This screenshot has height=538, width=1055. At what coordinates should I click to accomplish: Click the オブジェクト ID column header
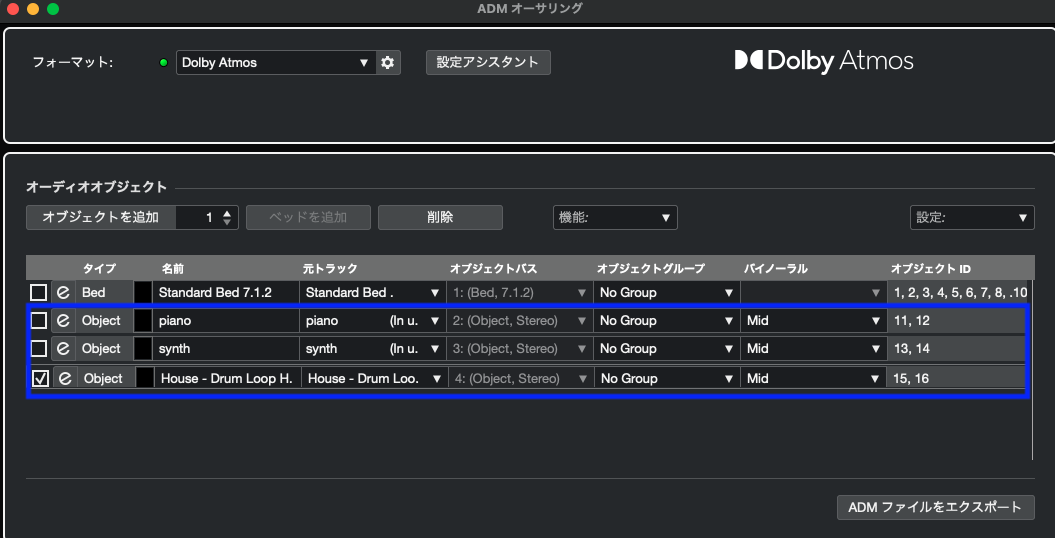pos(931,269)
